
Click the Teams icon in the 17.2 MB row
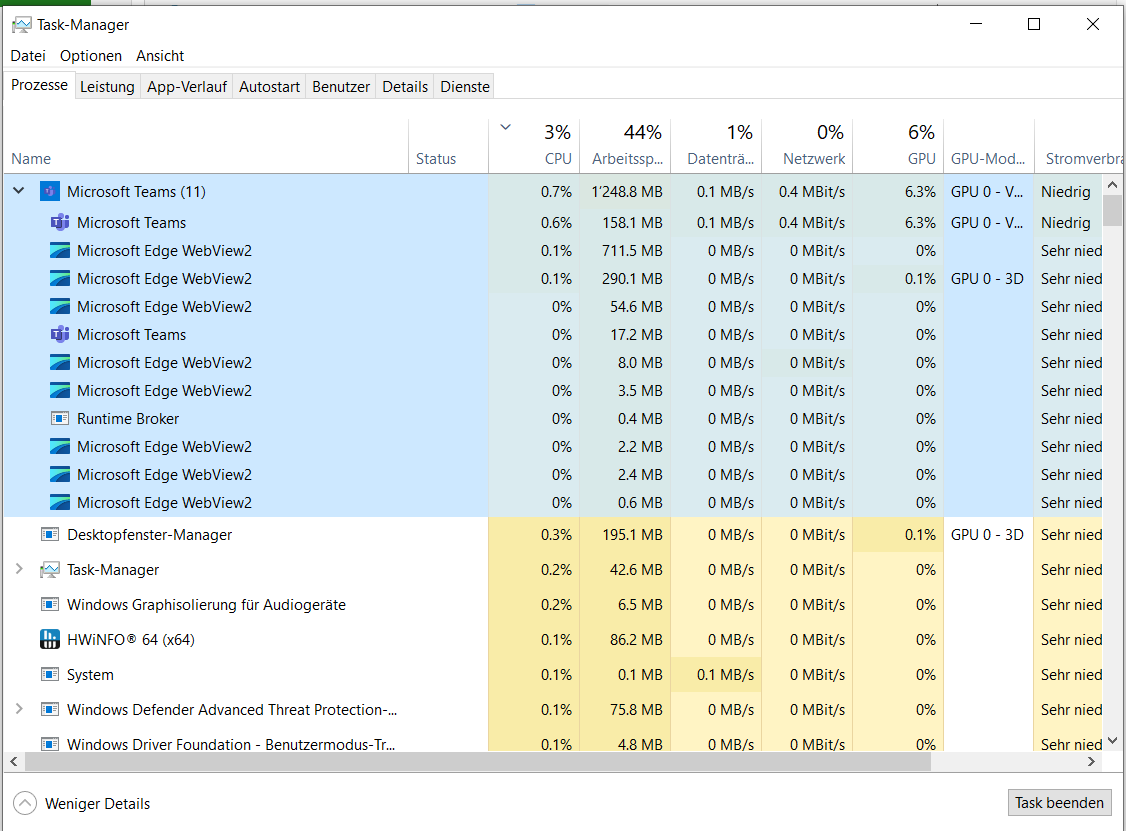point(60,335)
